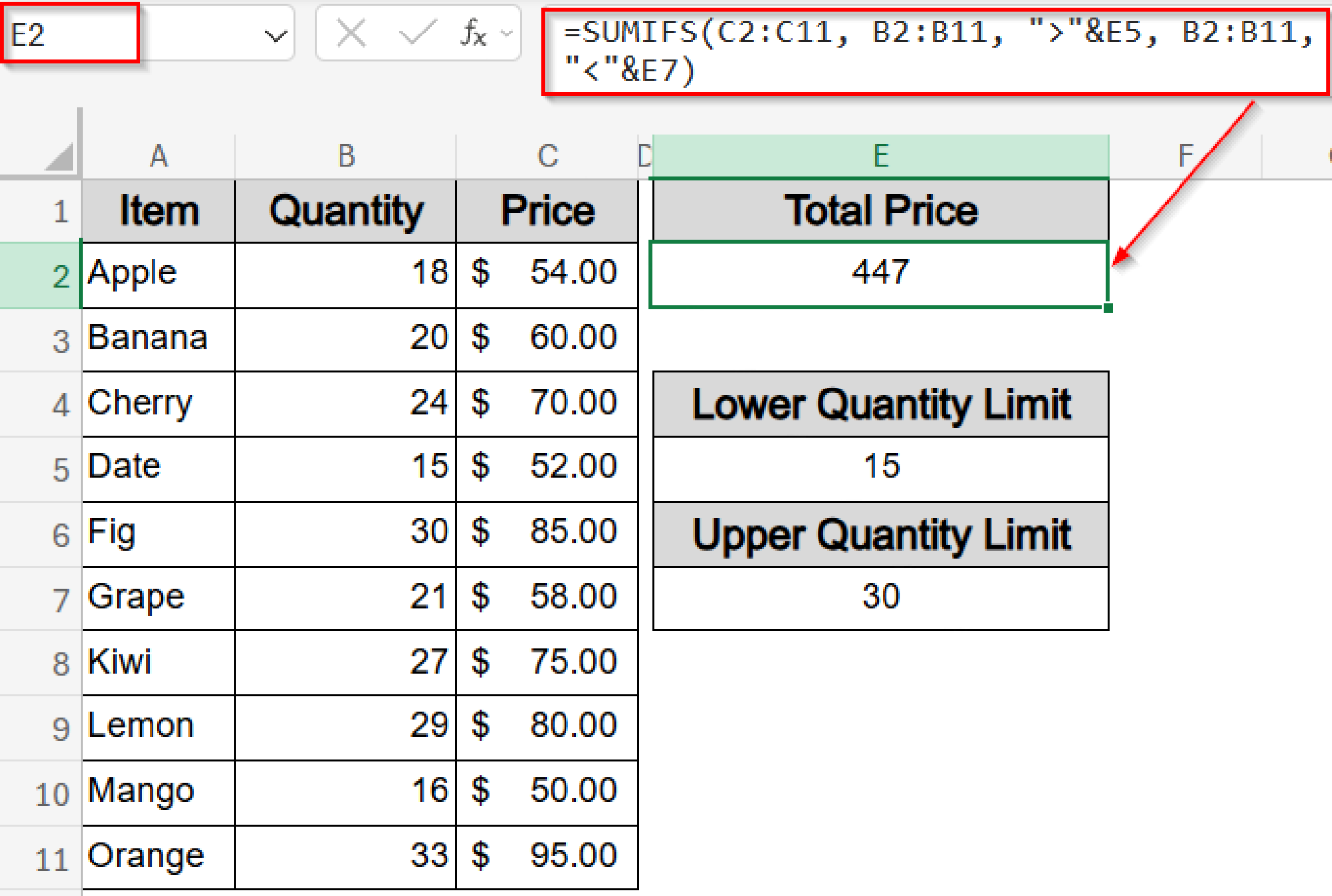Select the Quantity header cell

click(x=345, y=210)
